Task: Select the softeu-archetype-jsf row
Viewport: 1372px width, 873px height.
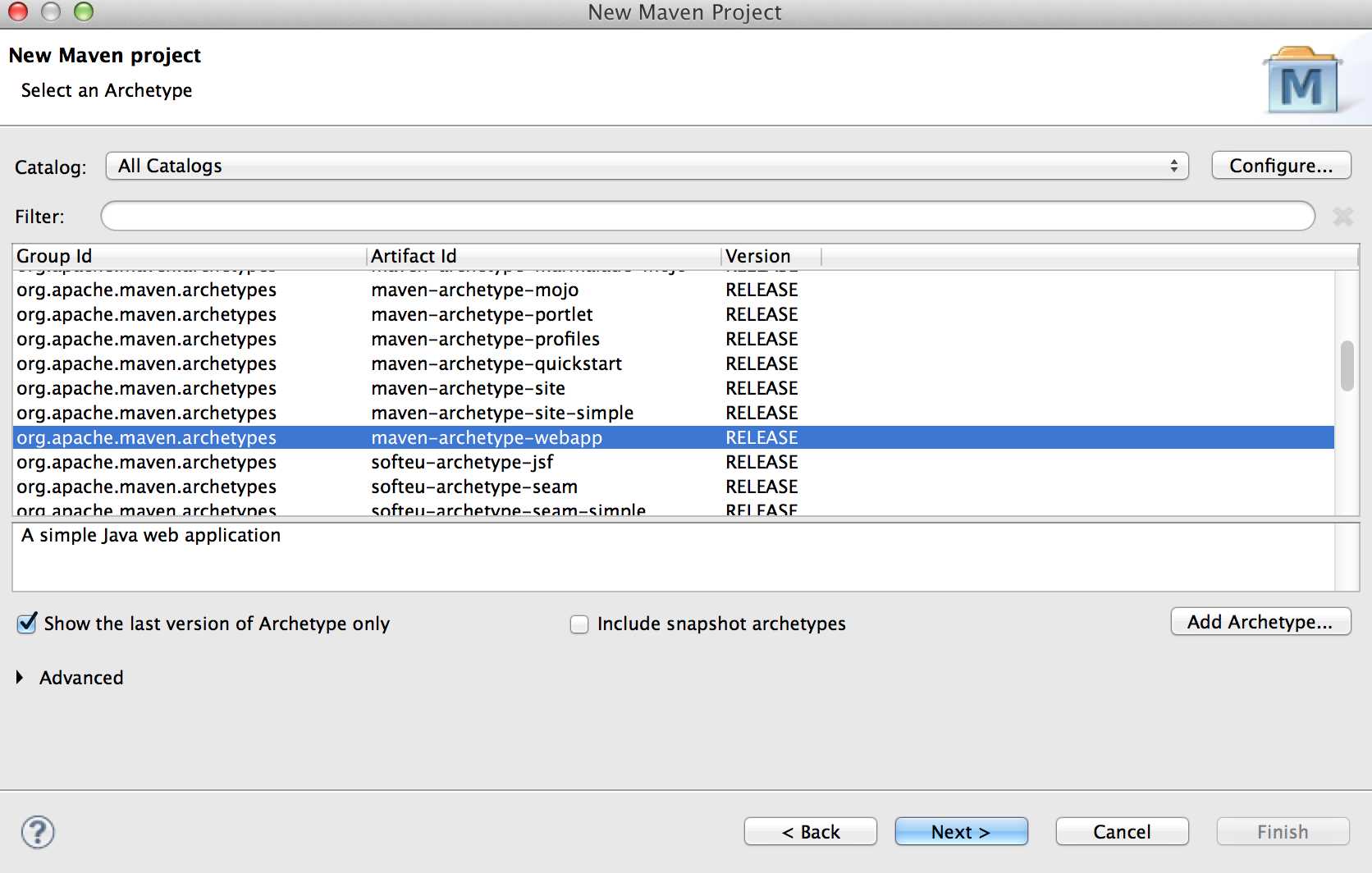Action: coord(674,462)
